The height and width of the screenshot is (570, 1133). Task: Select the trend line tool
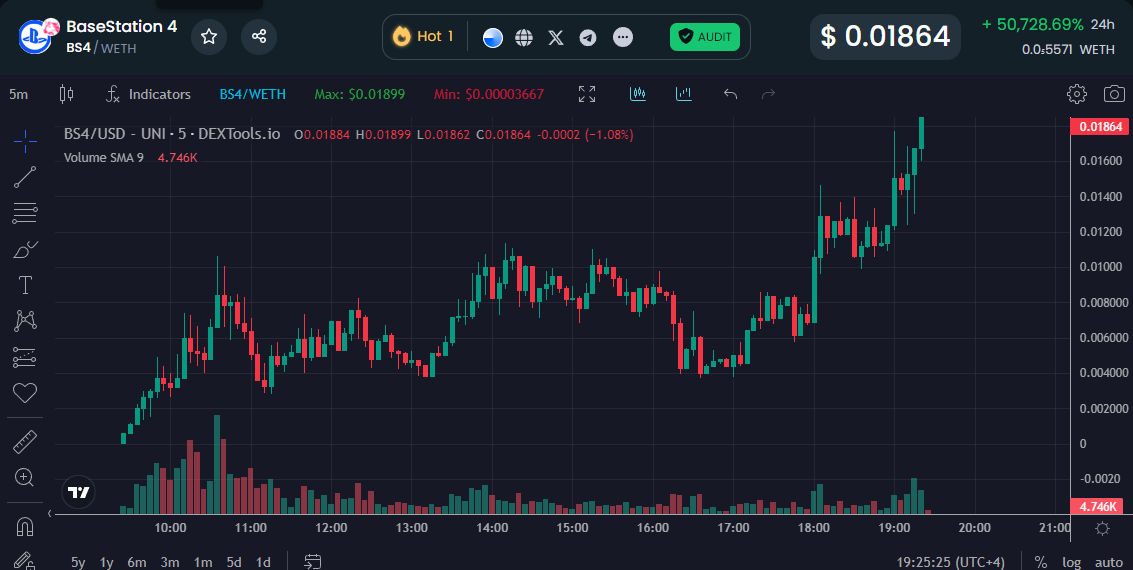pos(25,177)
